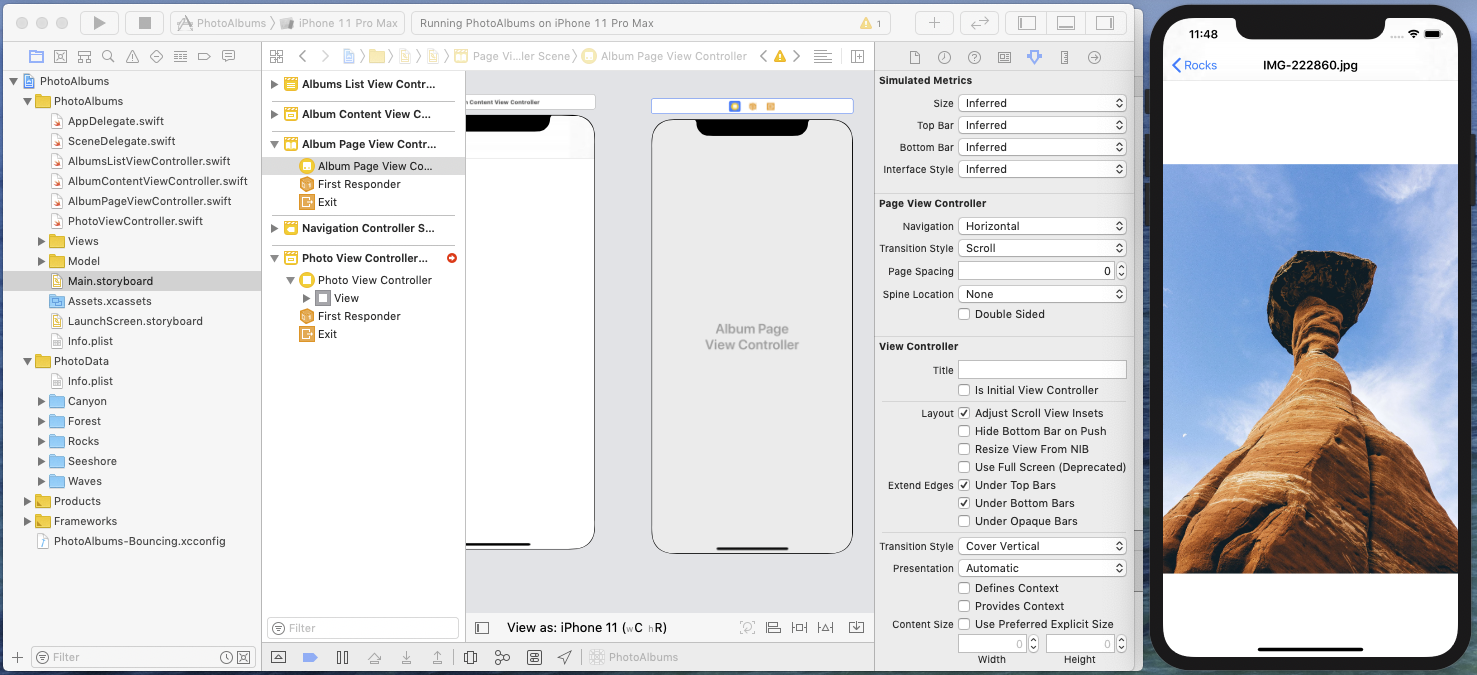Open the Navigation Horizontal dropdown
This screenshot has width=1477, height=675.
1042,226
